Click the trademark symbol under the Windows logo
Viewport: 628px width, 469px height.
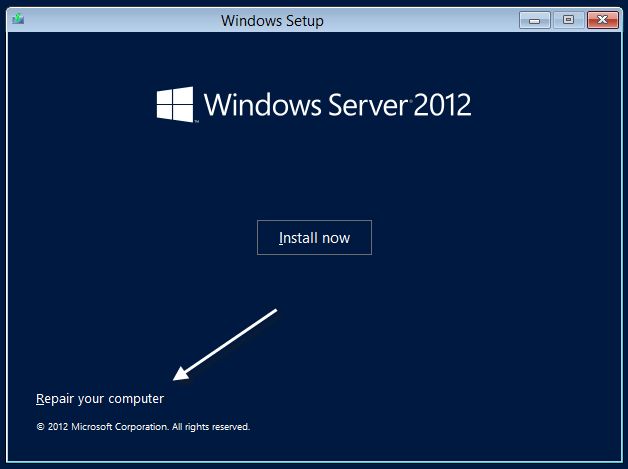click(x=198, y=122)
